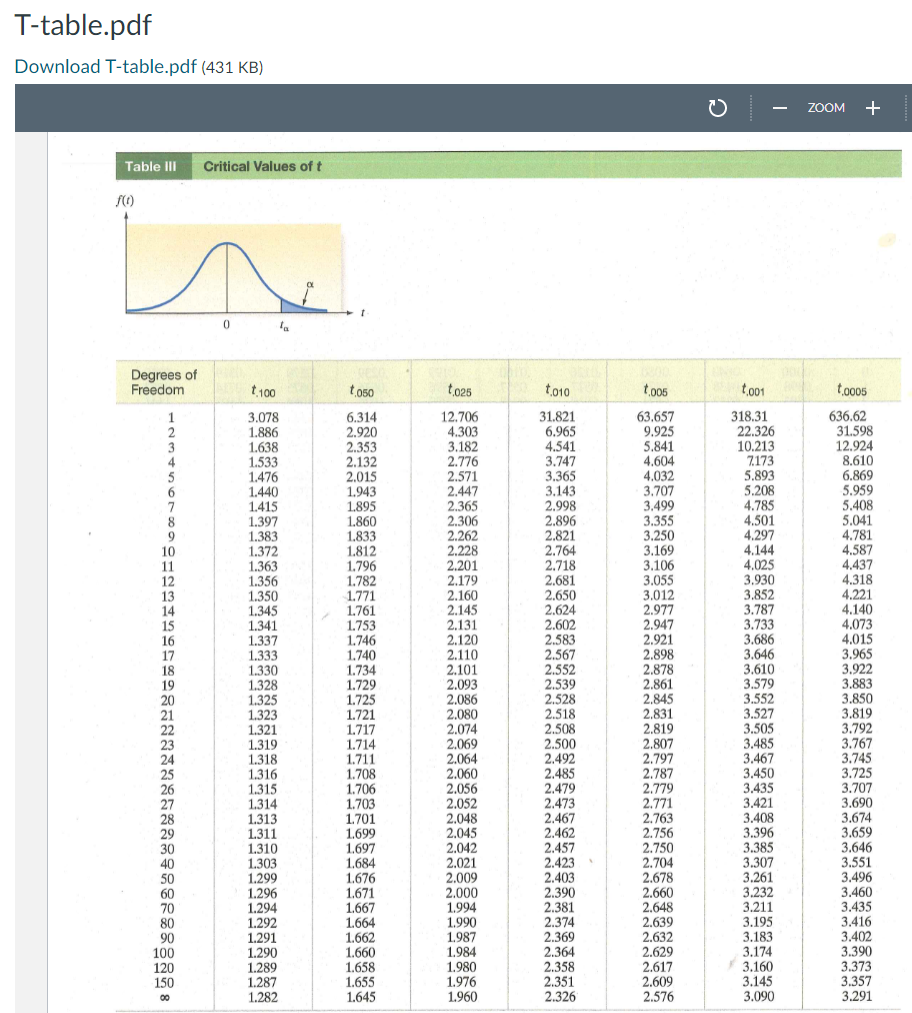Click the value 63.657 in row 1
The image size is (912, 1013).
(x=656, y=417)
